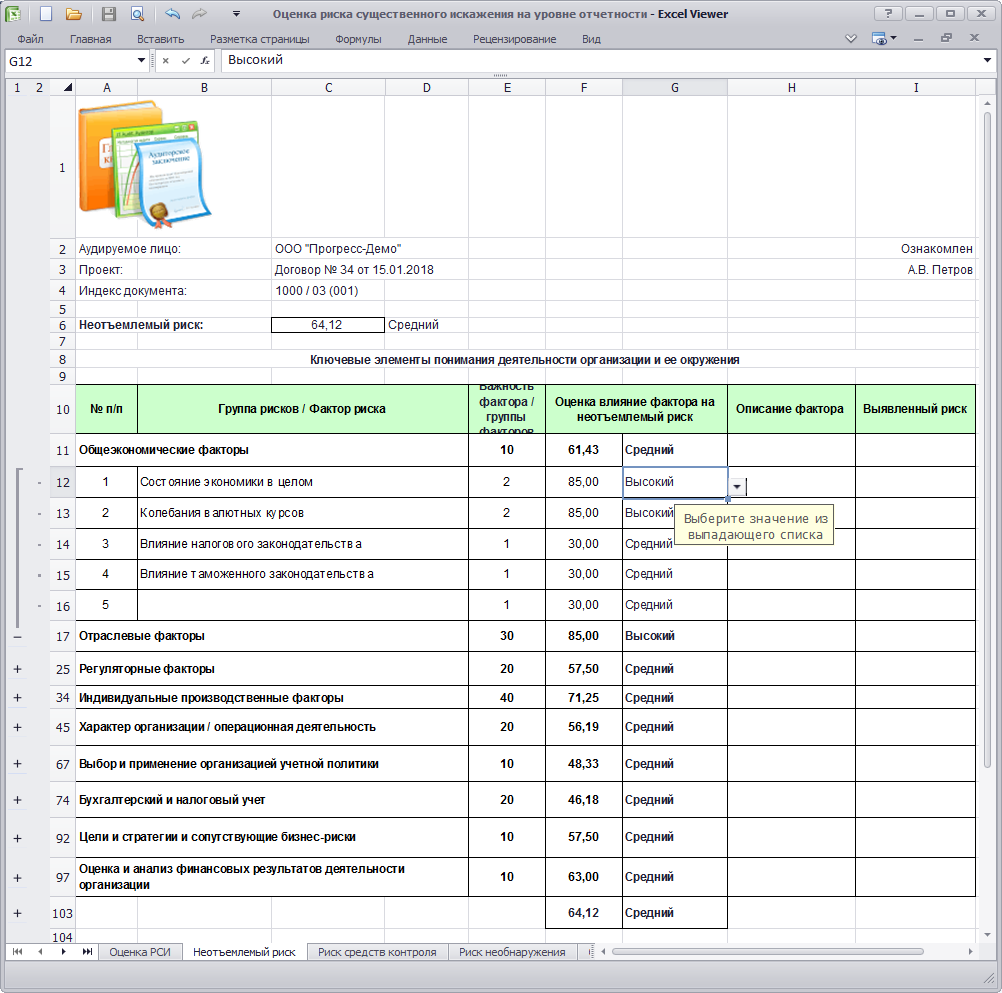The width and height of the screenshot is (1002, 993).
Task: Open the quick access toolbar customize arrow
Action: (236, 13)
